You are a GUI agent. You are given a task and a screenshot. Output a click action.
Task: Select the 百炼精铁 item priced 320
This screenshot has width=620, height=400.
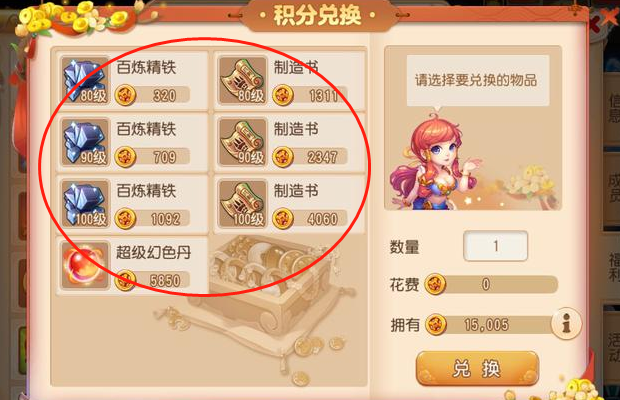(x=132, y=81)
